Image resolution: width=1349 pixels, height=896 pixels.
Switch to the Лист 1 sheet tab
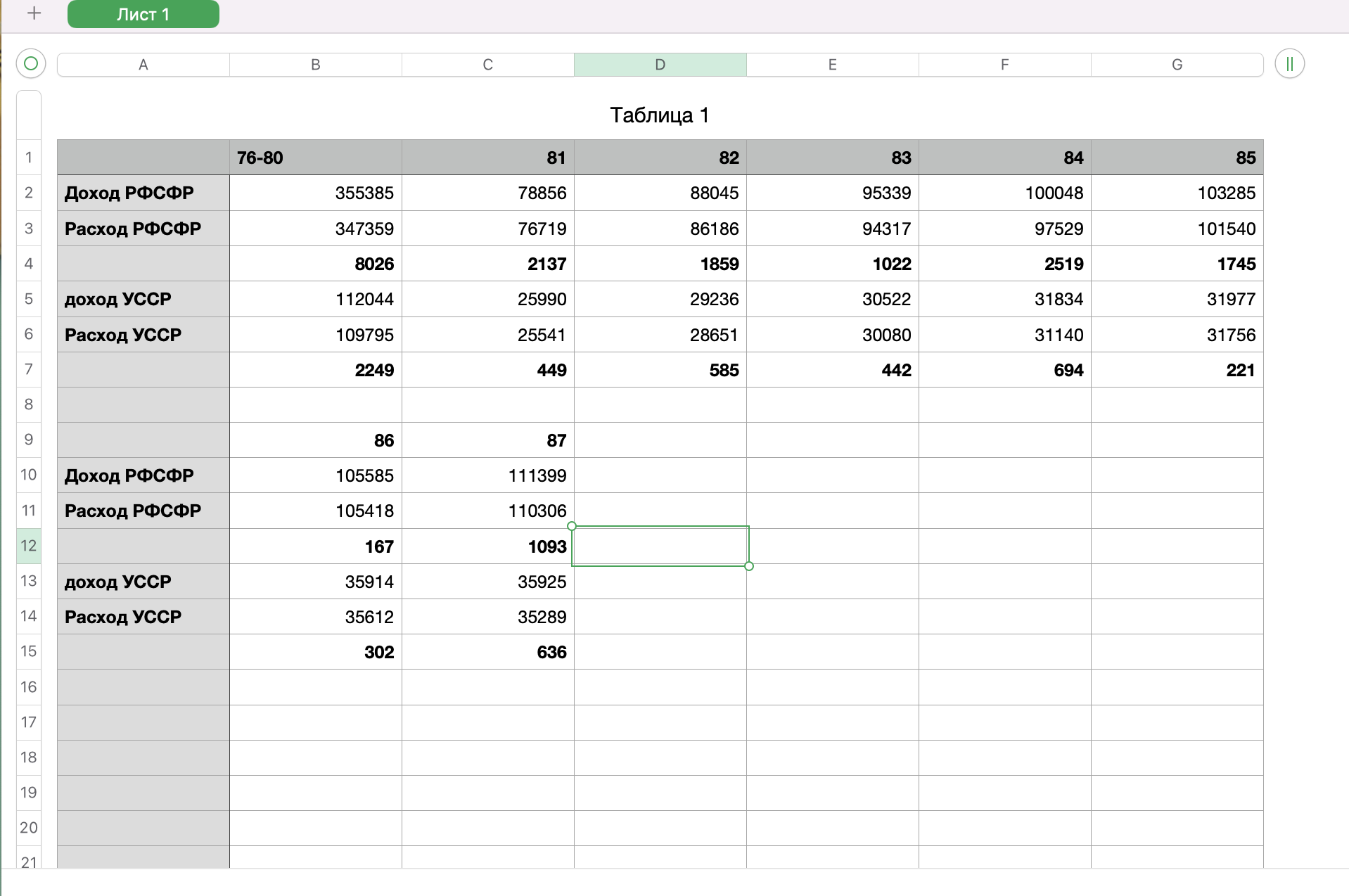pyautogui.click(x=143, y=14)
